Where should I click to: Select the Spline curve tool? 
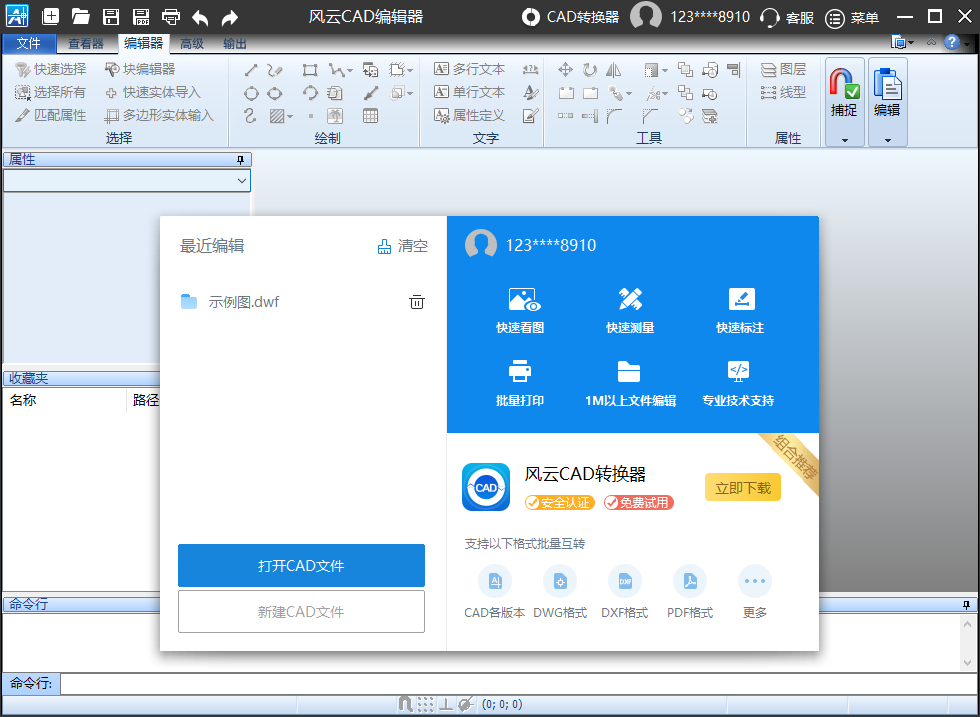tap(251, 116)
